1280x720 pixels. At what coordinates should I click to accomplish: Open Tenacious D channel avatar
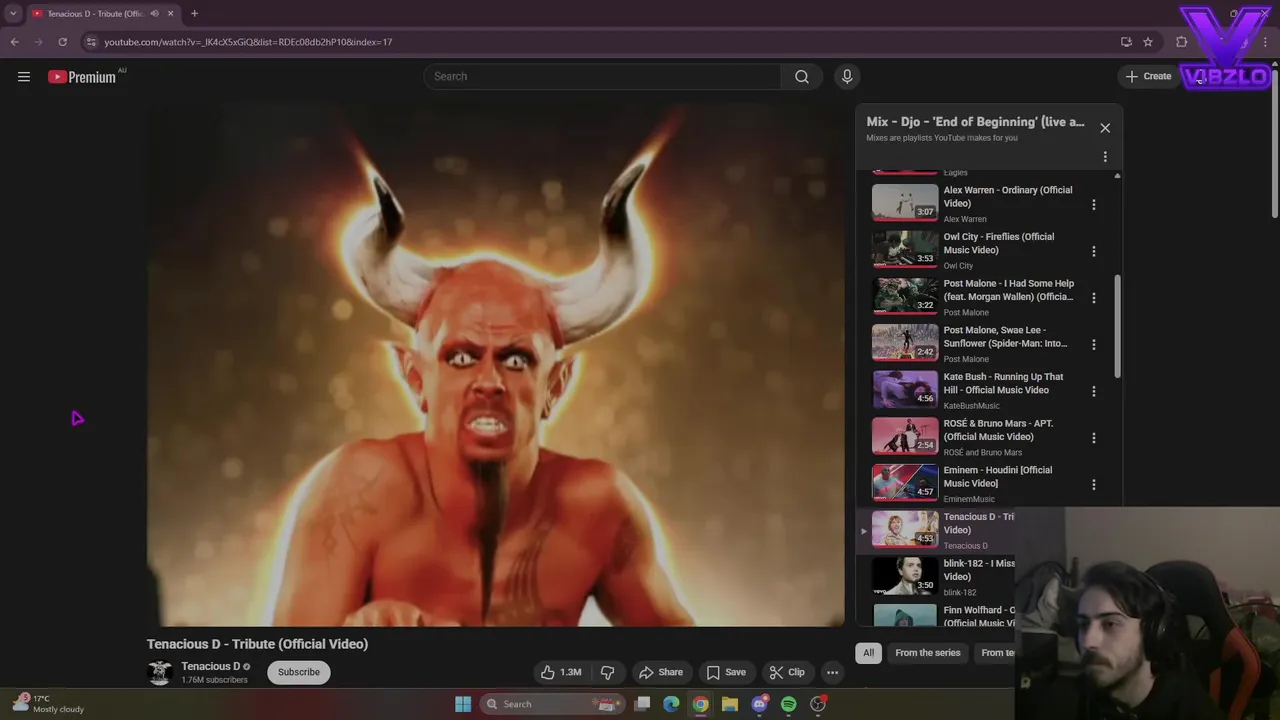pyautogui.click(x=160, y=672)
